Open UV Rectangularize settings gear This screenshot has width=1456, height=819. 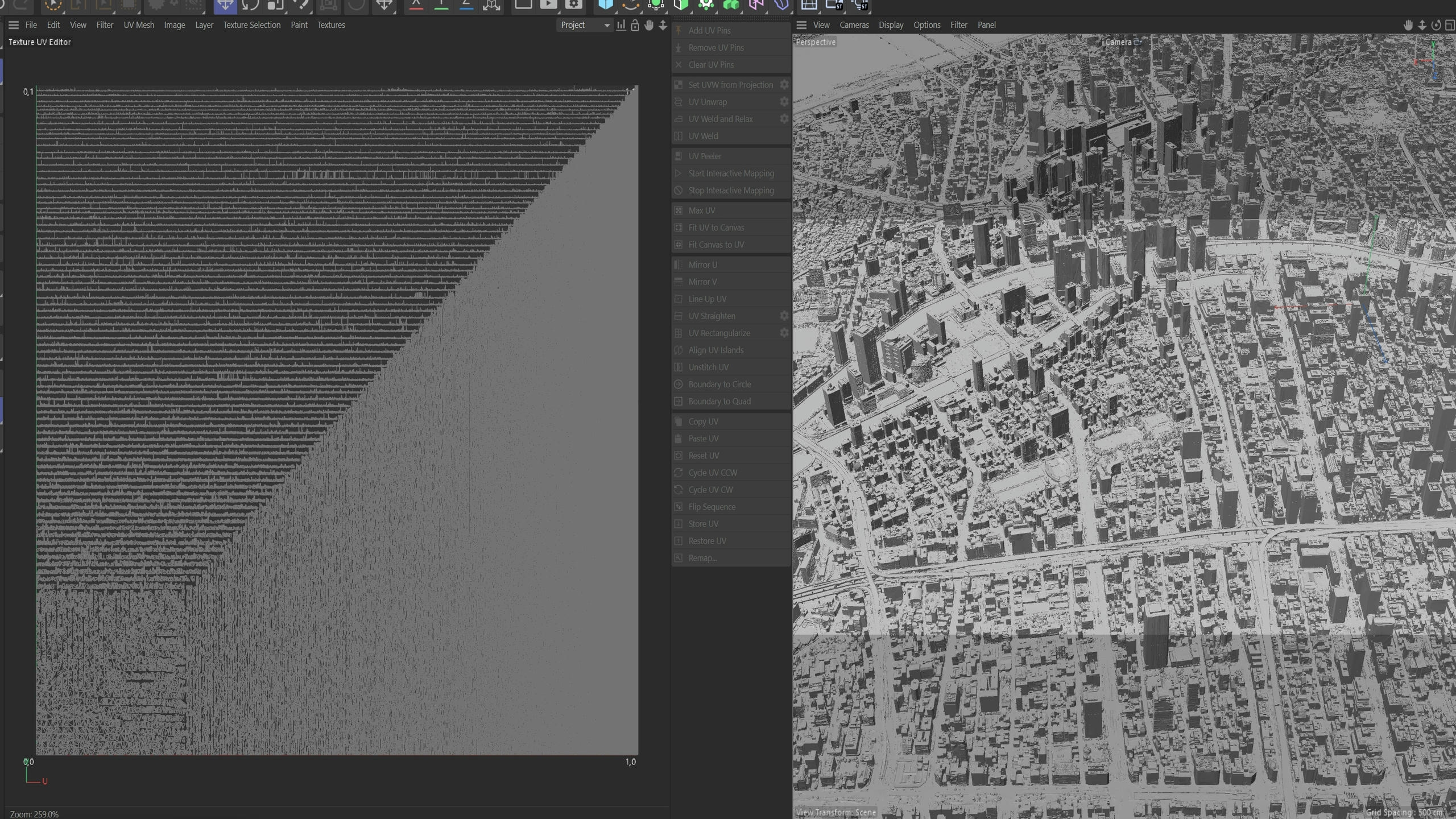784,333
